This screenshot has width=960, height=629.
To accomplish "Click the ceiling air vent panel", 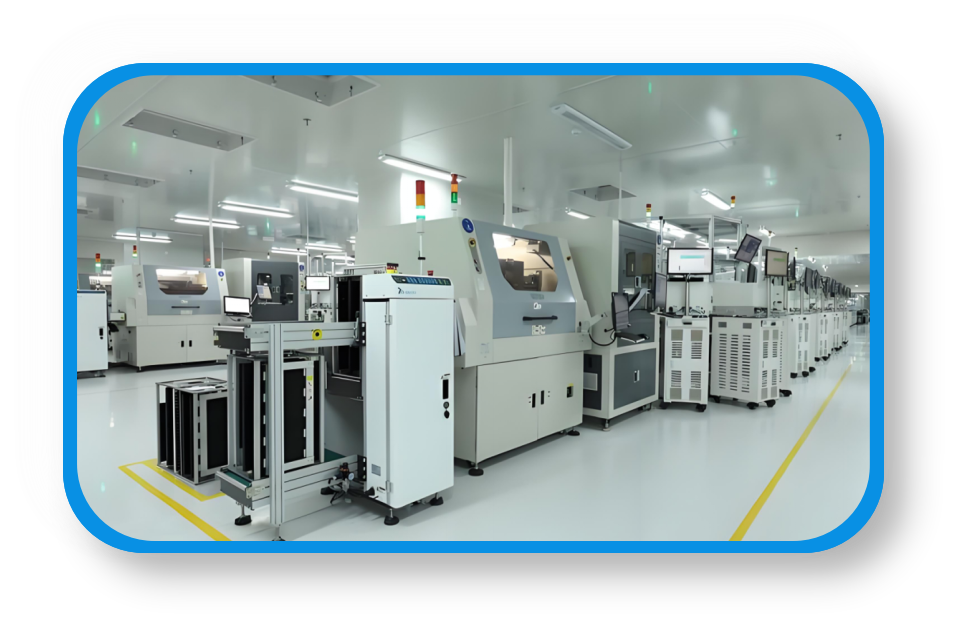I will click(x=187, y=130).
